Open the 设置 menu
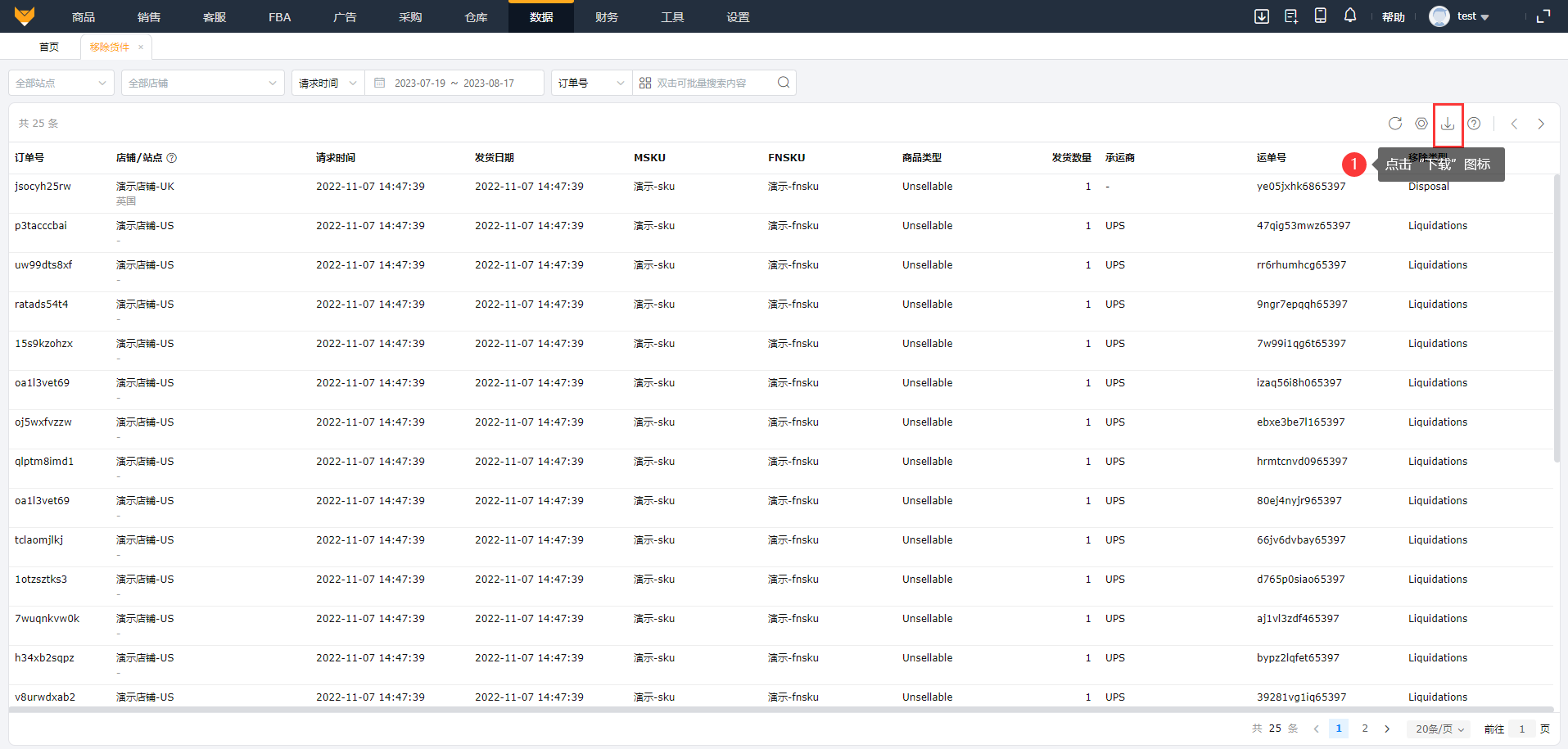The image size is (1568, 749). [x=738, y=16]
